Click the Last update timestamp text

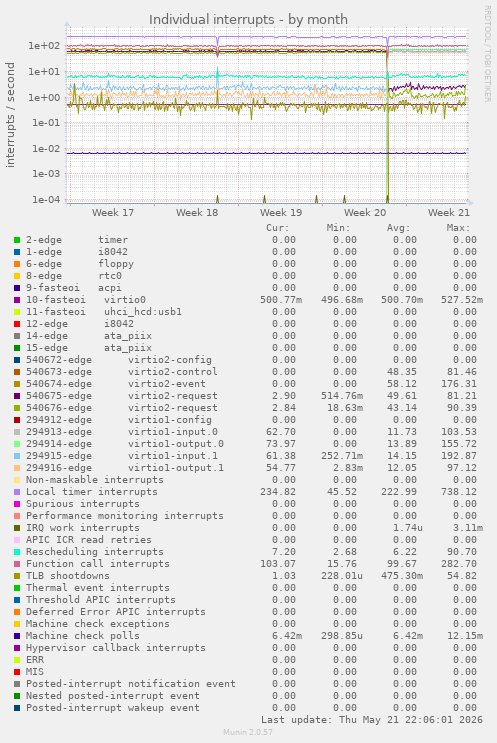pos(372,720)
